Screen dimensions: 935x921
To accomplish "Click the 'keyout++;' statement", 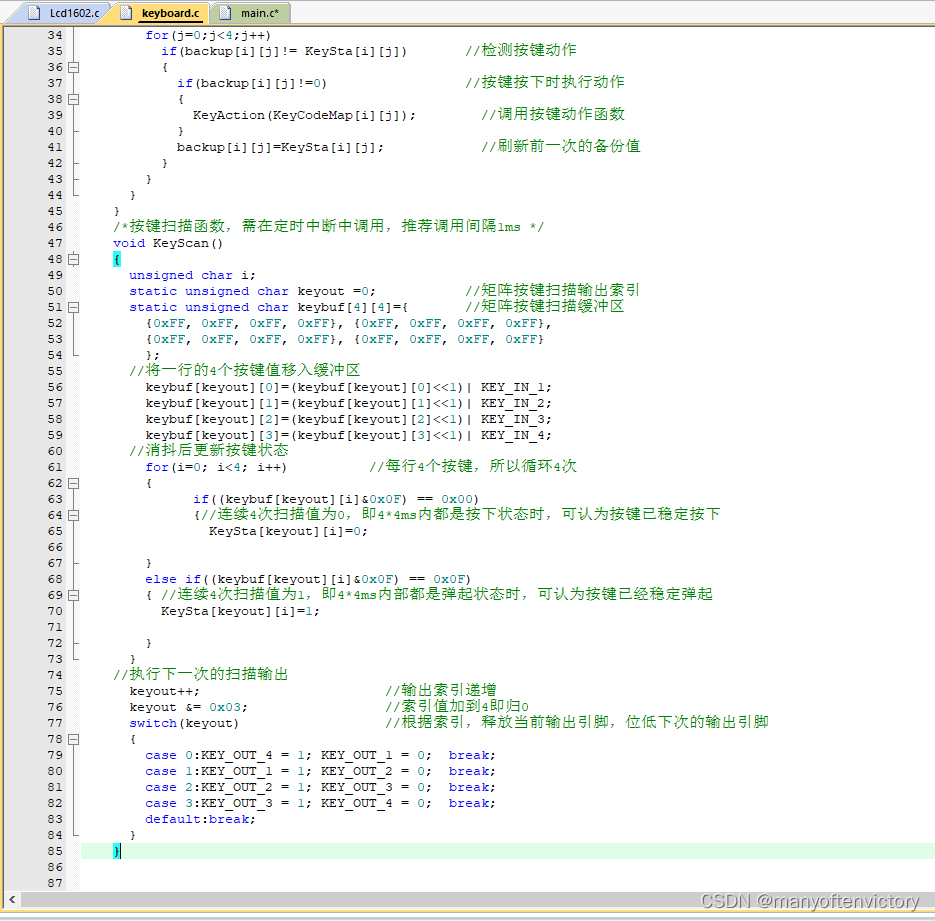I will tap(165, 691).
